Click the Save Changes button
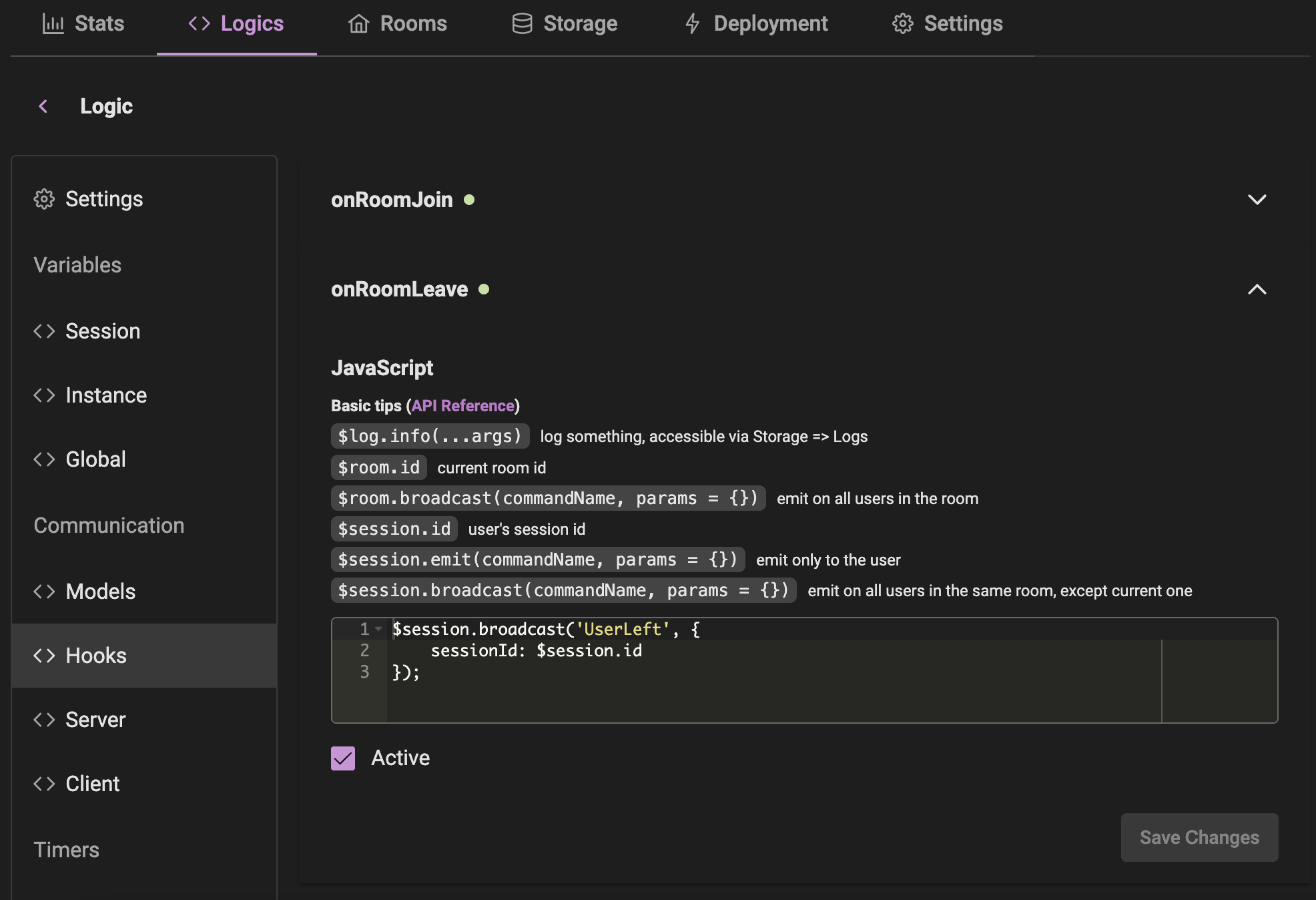The image size is (1316, 900). 1200,837
